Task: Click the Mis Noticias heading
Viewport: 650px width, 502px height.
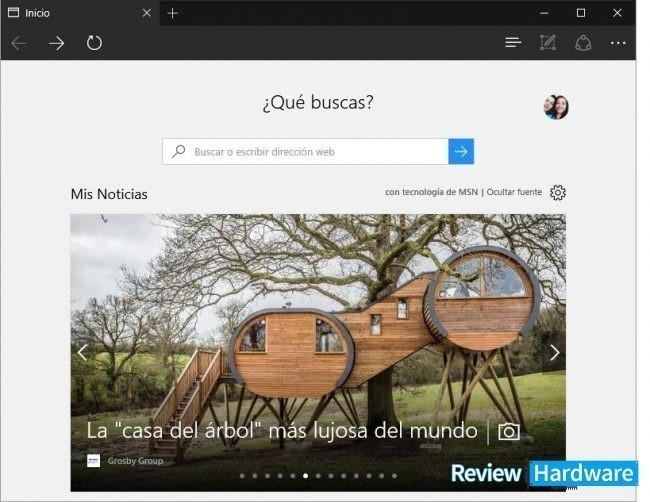Action: [109, 194]
